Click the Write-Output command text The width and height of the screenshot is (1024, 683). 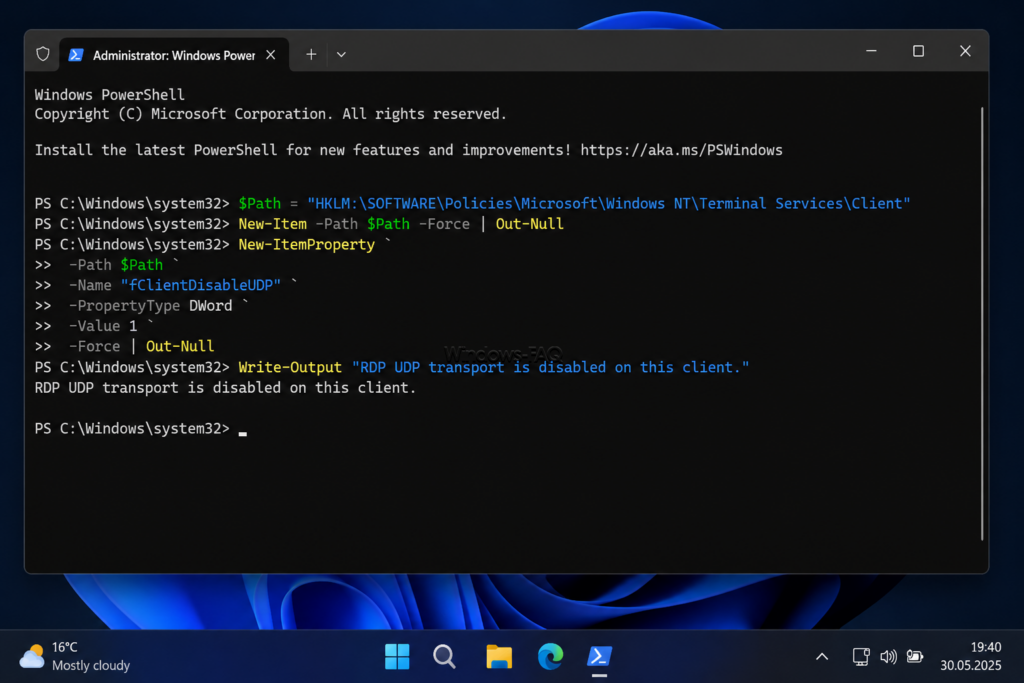point(290,368)
